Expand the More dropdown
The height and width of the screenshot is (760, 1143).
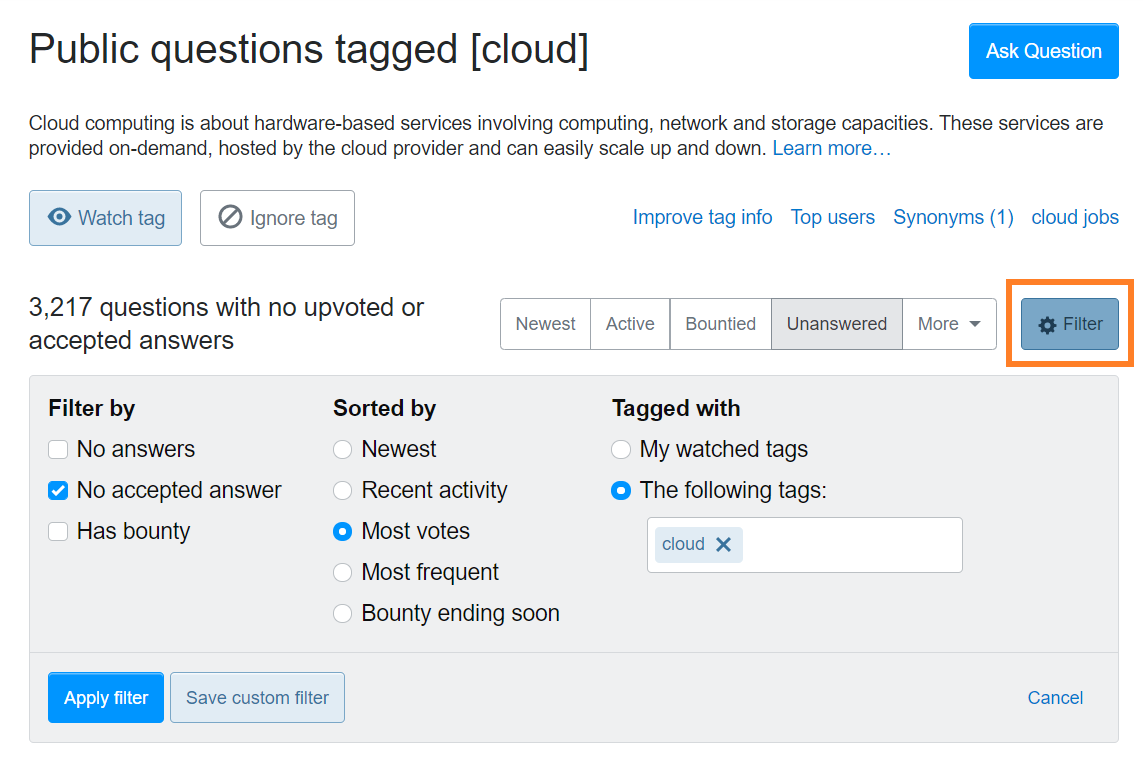949,324
